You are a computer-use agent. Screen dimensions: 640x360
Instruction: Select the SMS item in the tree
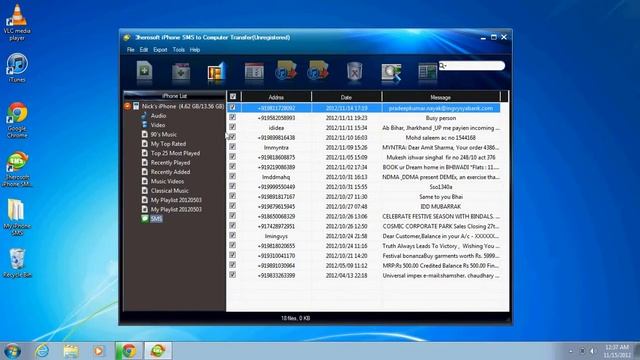coord(156,219)
